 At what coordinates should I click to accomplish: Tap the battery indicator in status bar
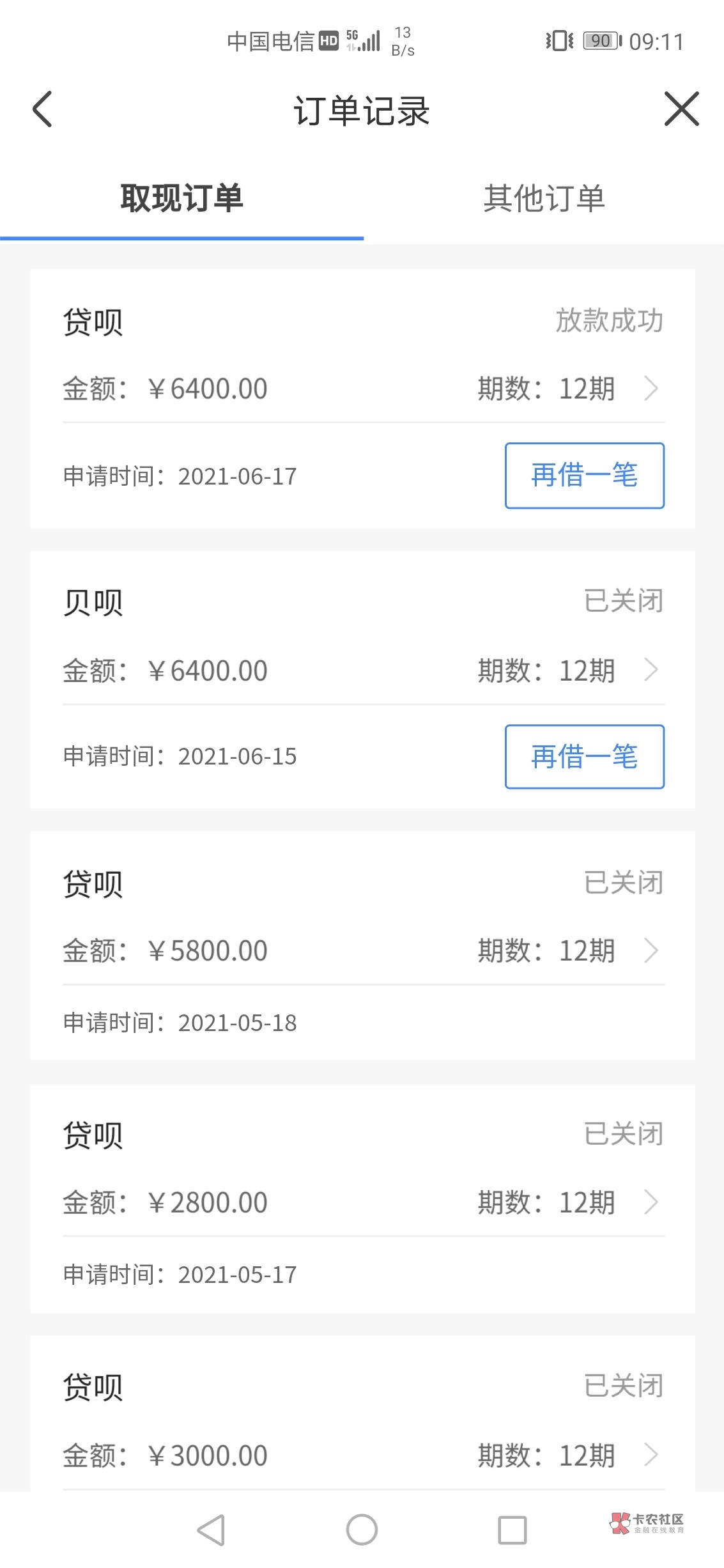pyautogui.click(x=601, y=42)
